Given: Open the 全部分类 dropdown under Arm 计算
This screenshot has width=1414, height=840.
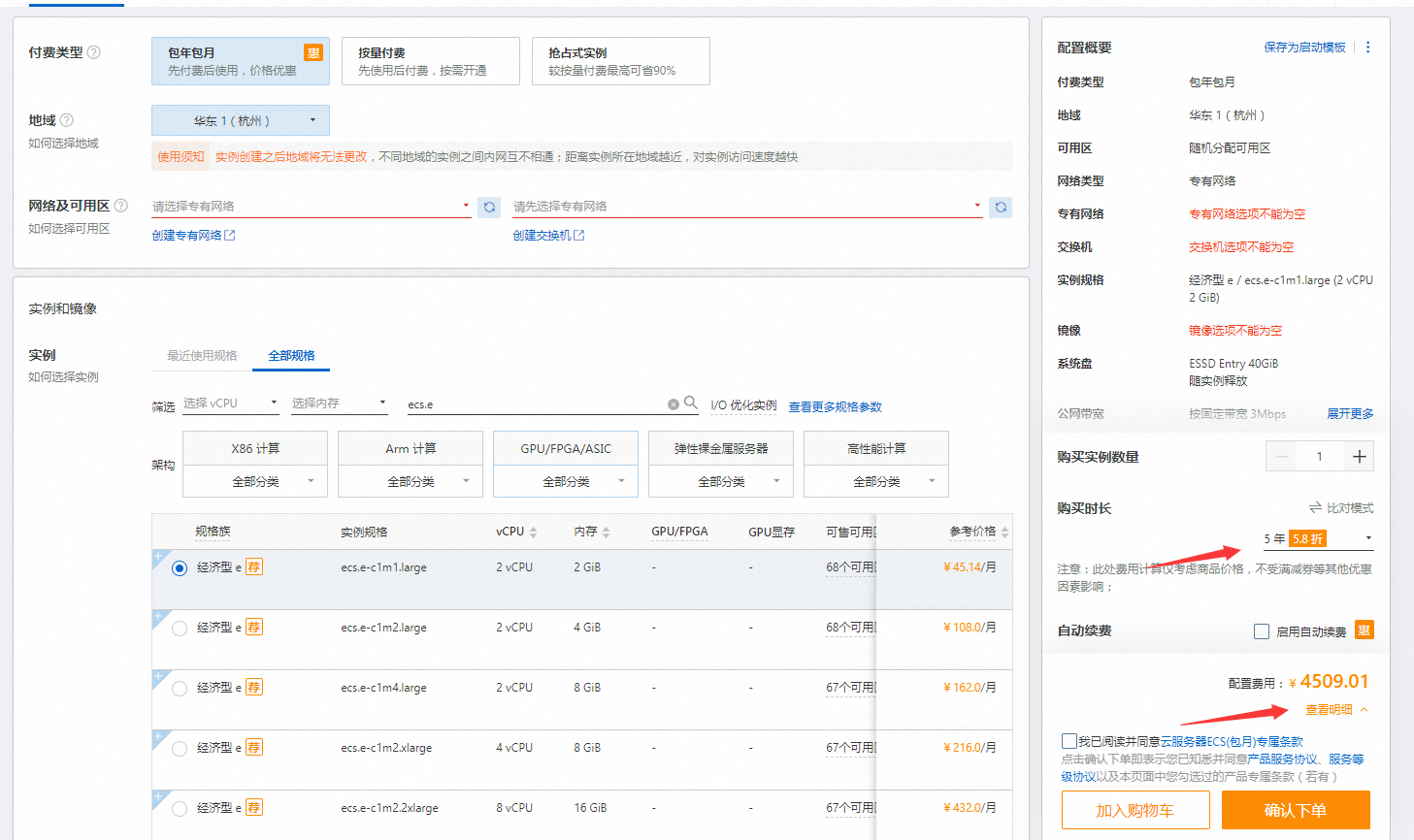Looking at the screenshot, I should [x=411, y=481].
